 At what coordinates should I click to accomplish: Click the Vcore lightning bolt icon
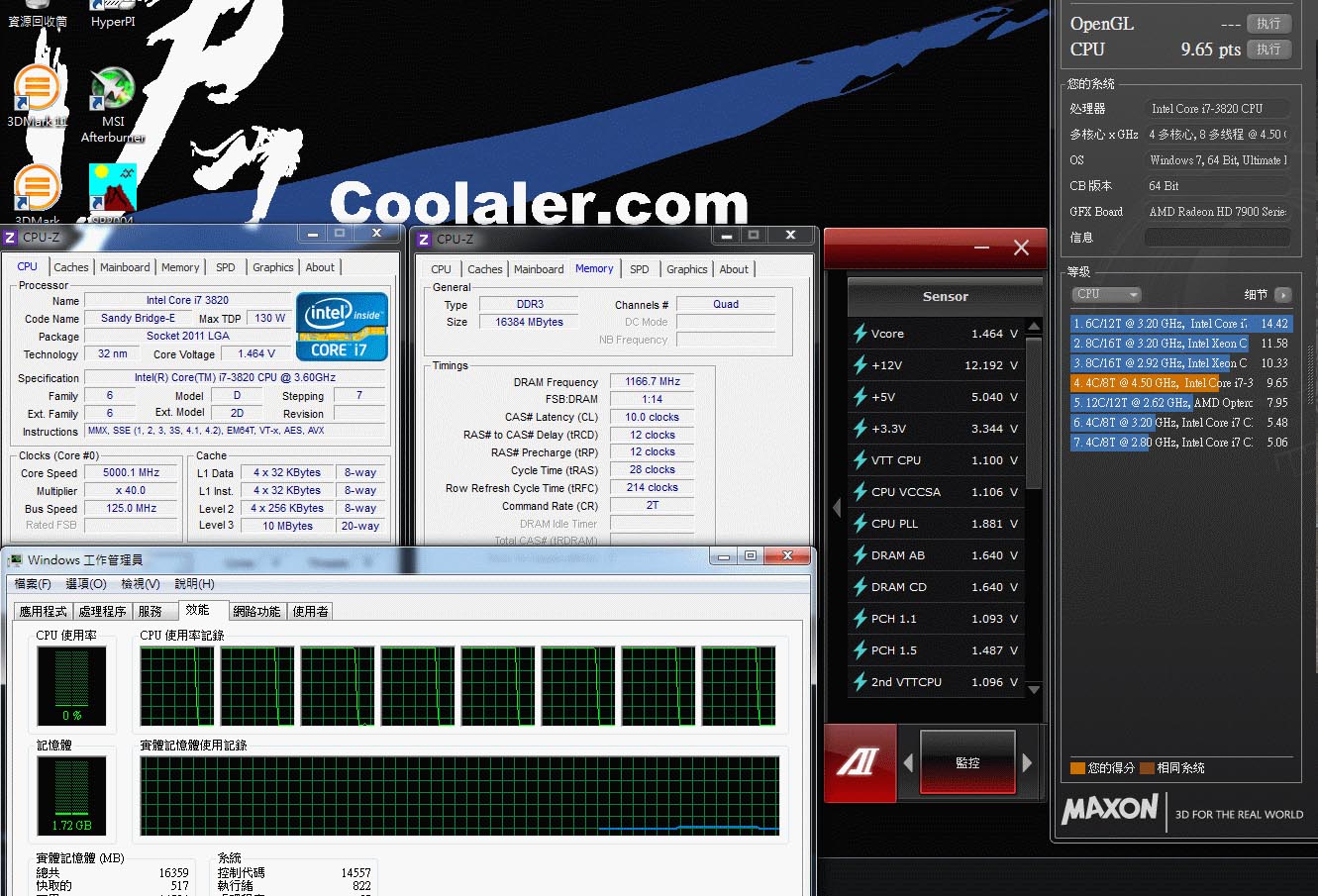pos(861,334)
